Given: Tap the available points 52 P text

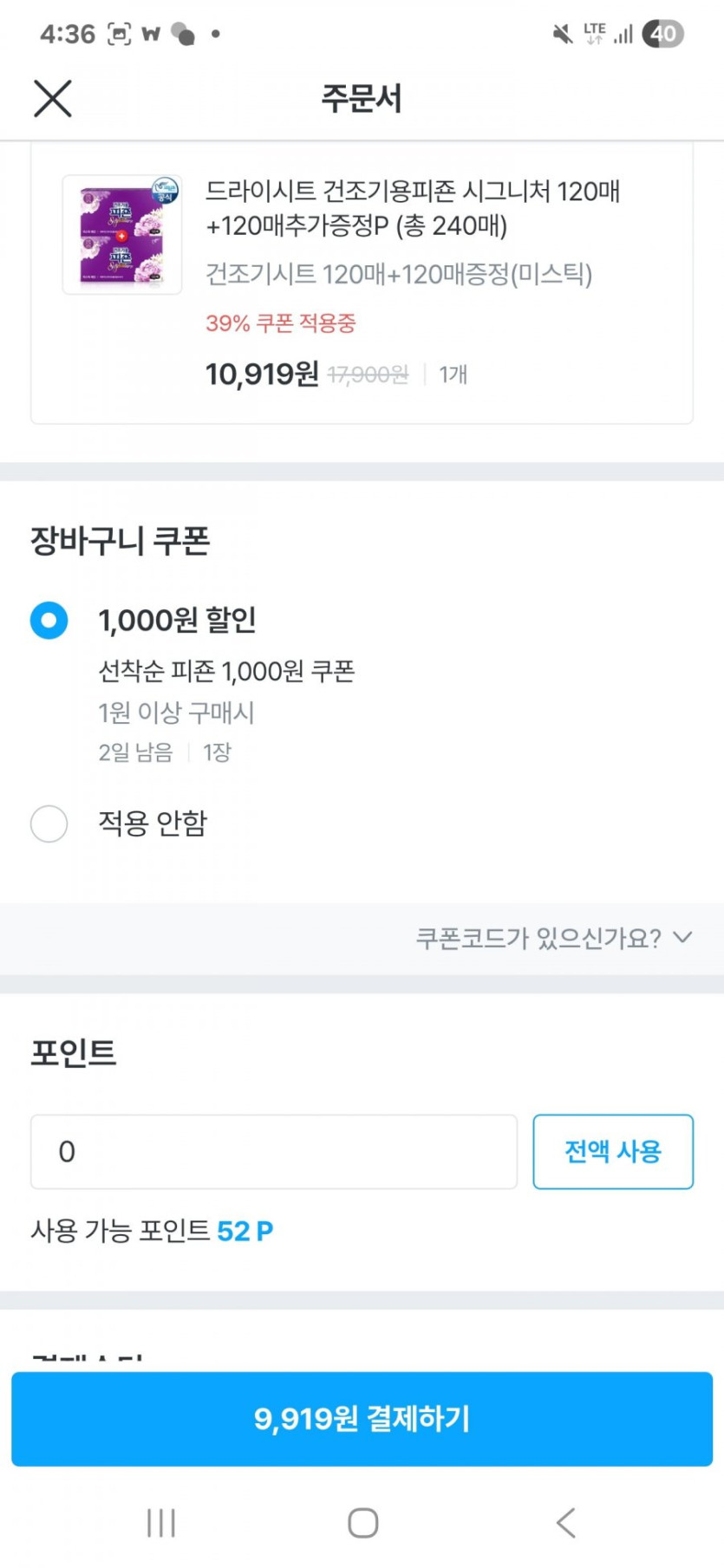Looking at the screenshot, I should point(245,1231).
